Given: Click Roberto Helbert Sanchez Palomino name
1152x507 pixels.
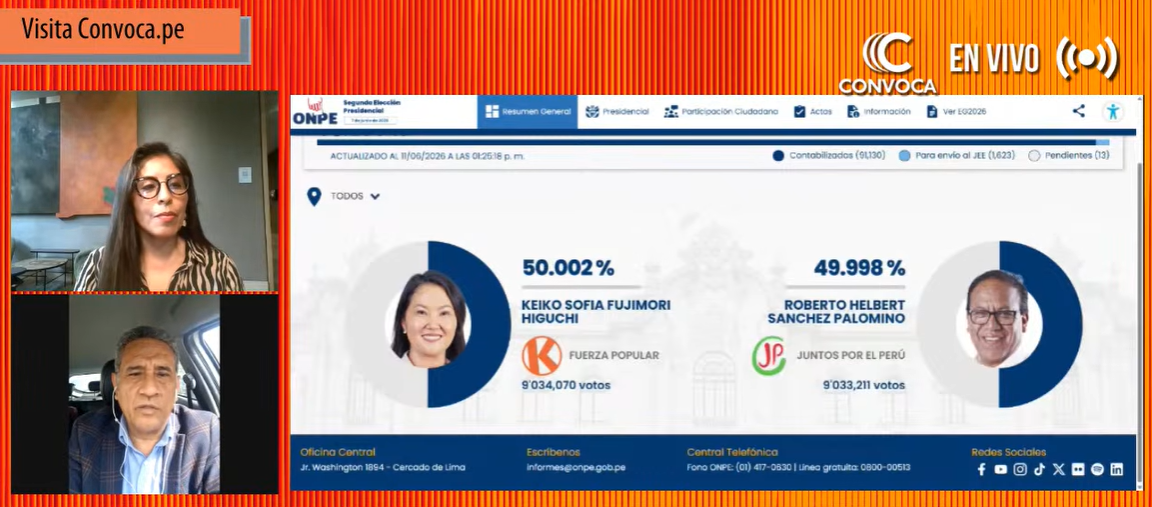Looking at the screenshot, I should pos(836,312).
